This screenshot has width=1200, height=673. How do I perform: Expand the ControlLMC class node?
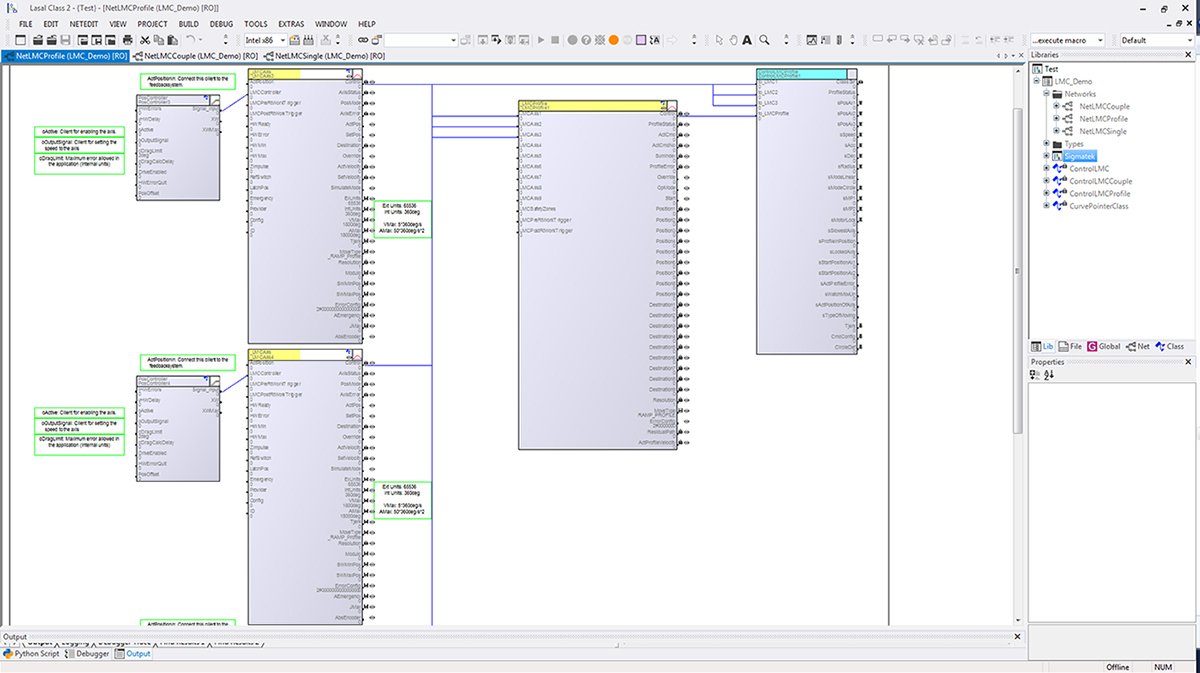click(x=1046, y=168)
